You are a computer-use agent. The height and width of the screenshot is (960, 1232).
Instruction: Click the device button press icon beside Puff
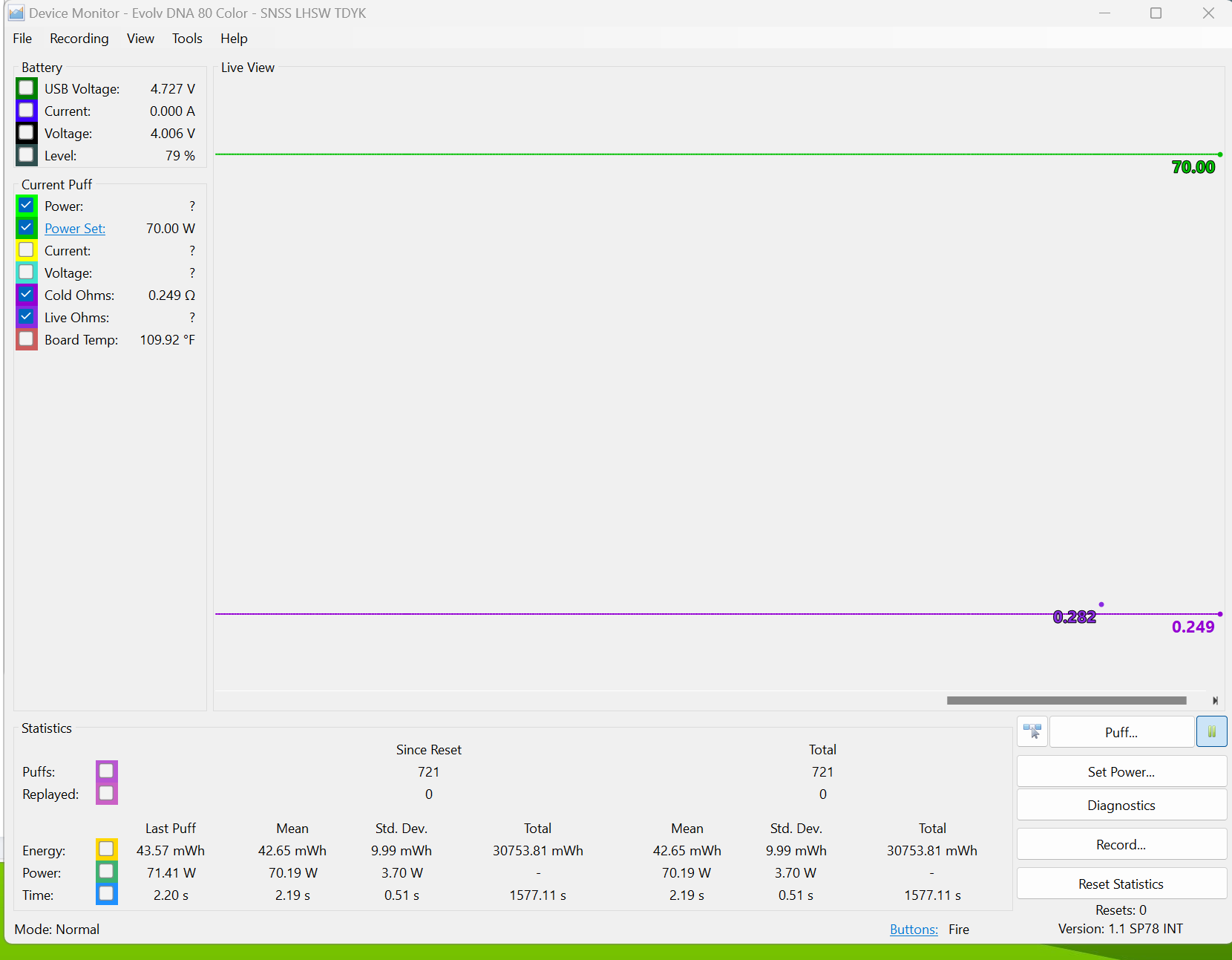point(1032,732)
